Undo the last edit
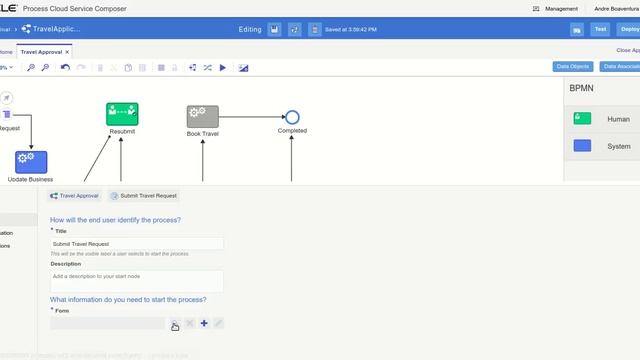The height and width of the screenshot is (360, 640). pyautogui.click(x=65, y=67)
